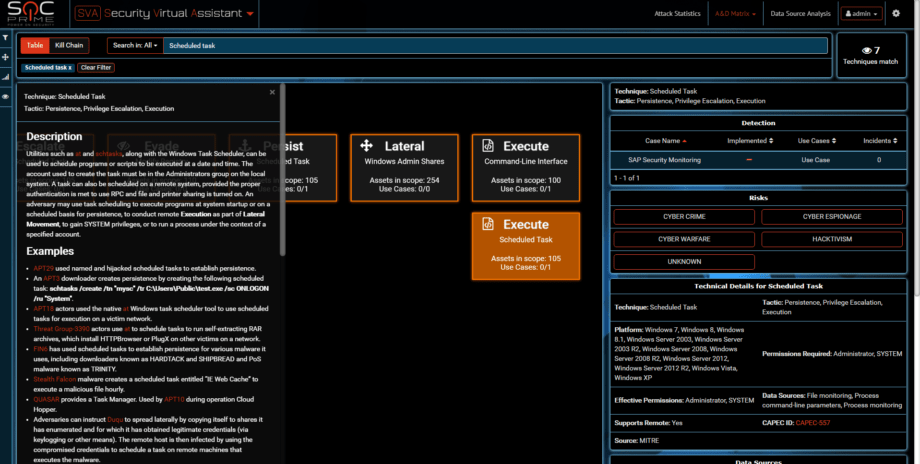
Task: Go to Attack Statistics
Action: [x=677, y=13]
